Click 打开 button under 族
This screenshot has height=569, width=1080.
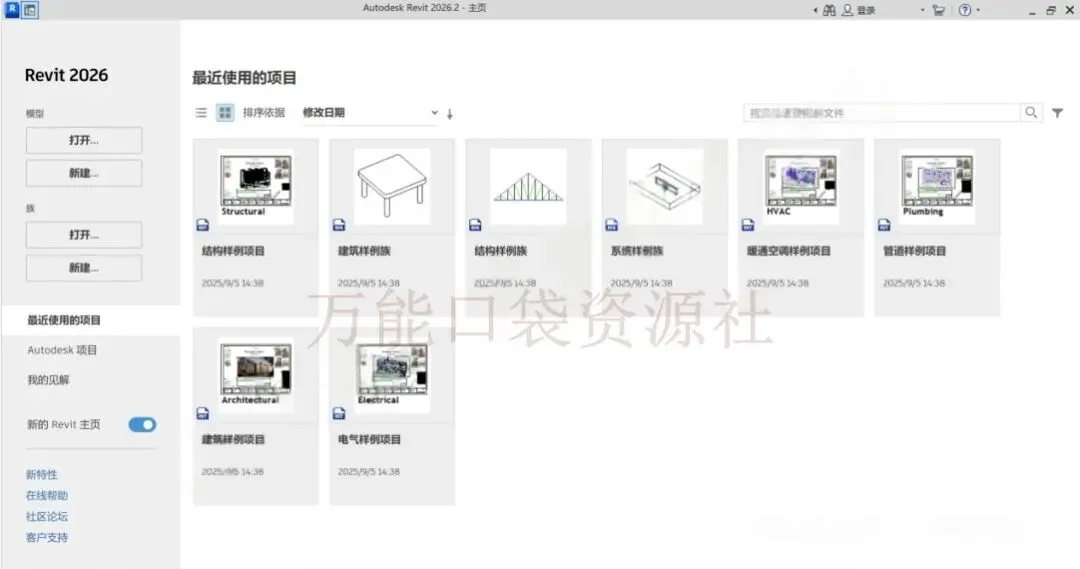click(84, 235)
